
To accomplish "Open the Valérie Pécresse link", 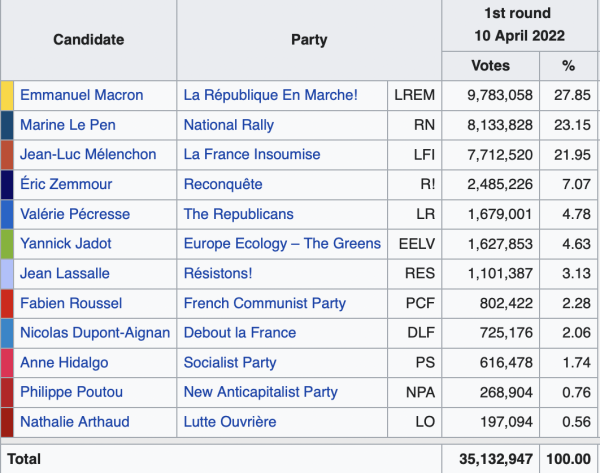I will point(75,214).
